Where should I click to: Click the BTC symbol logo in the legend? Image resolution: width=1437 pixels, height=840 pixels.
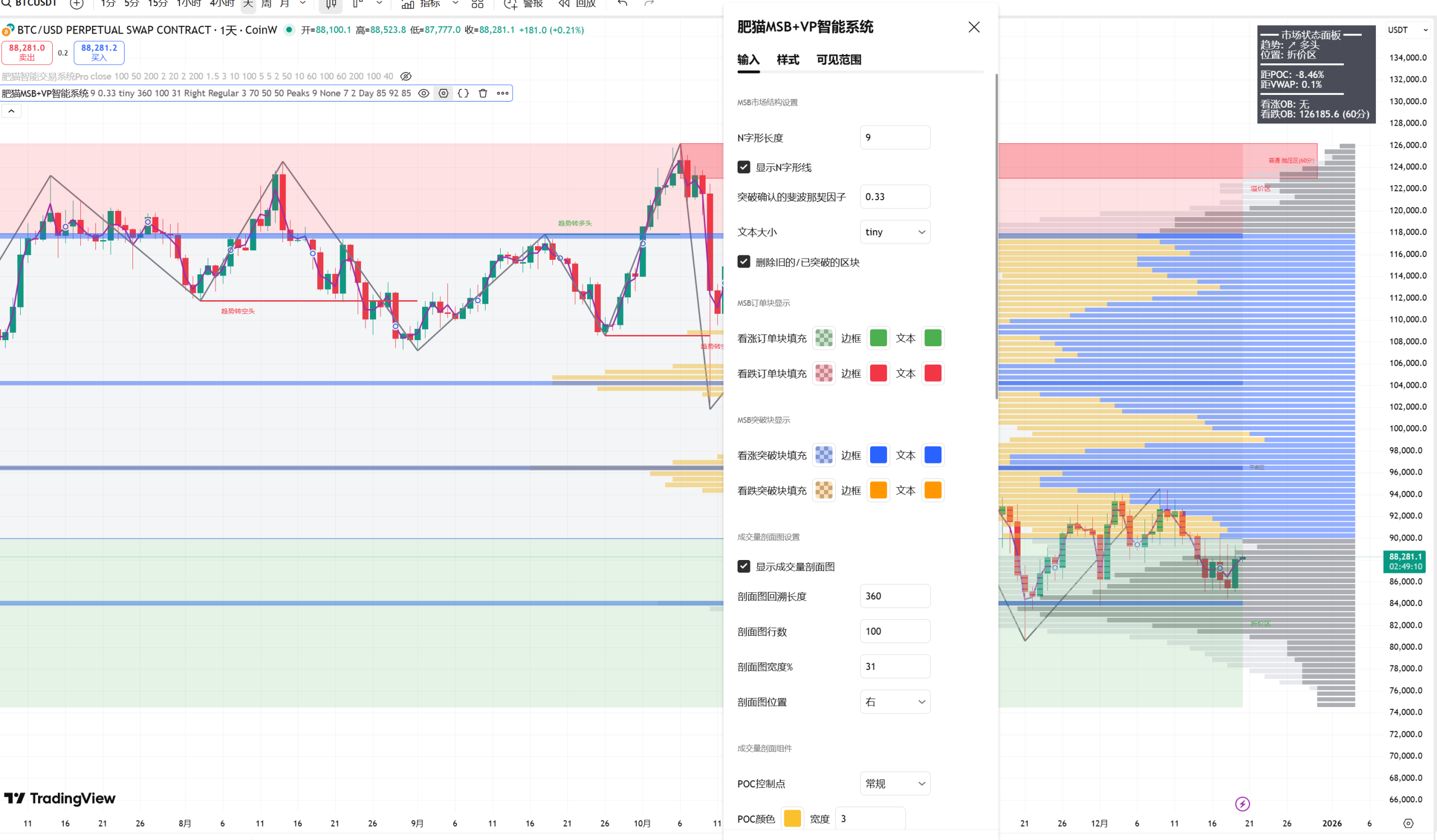pos(8,30)
